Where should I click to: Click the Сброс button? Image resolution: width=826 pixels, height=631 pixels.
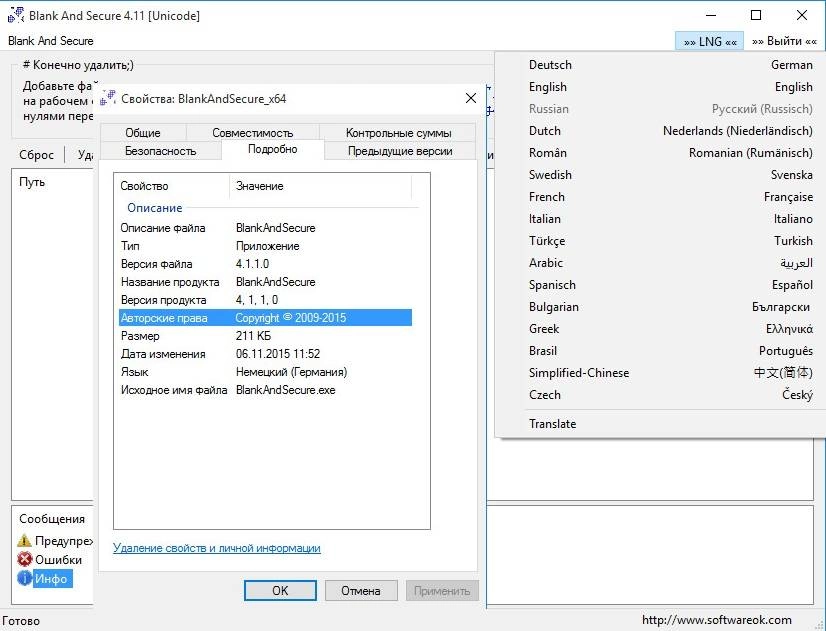pos(36,155)
